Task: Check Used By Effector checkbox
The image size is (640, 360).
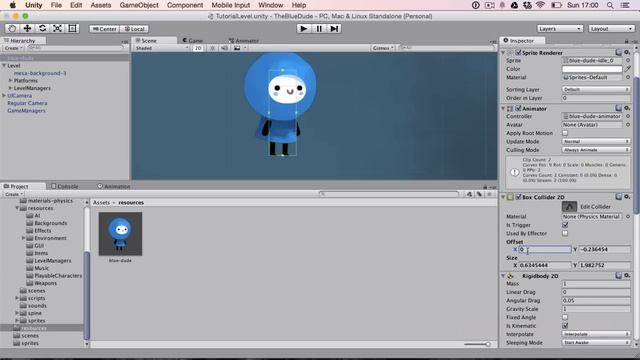Action: tap(565, 233)
